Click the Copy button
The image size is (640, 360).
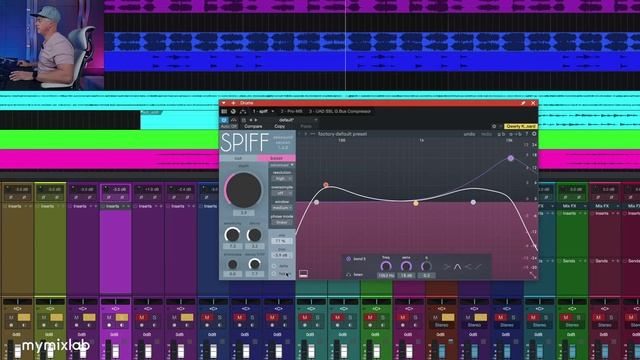click(280, 127)
